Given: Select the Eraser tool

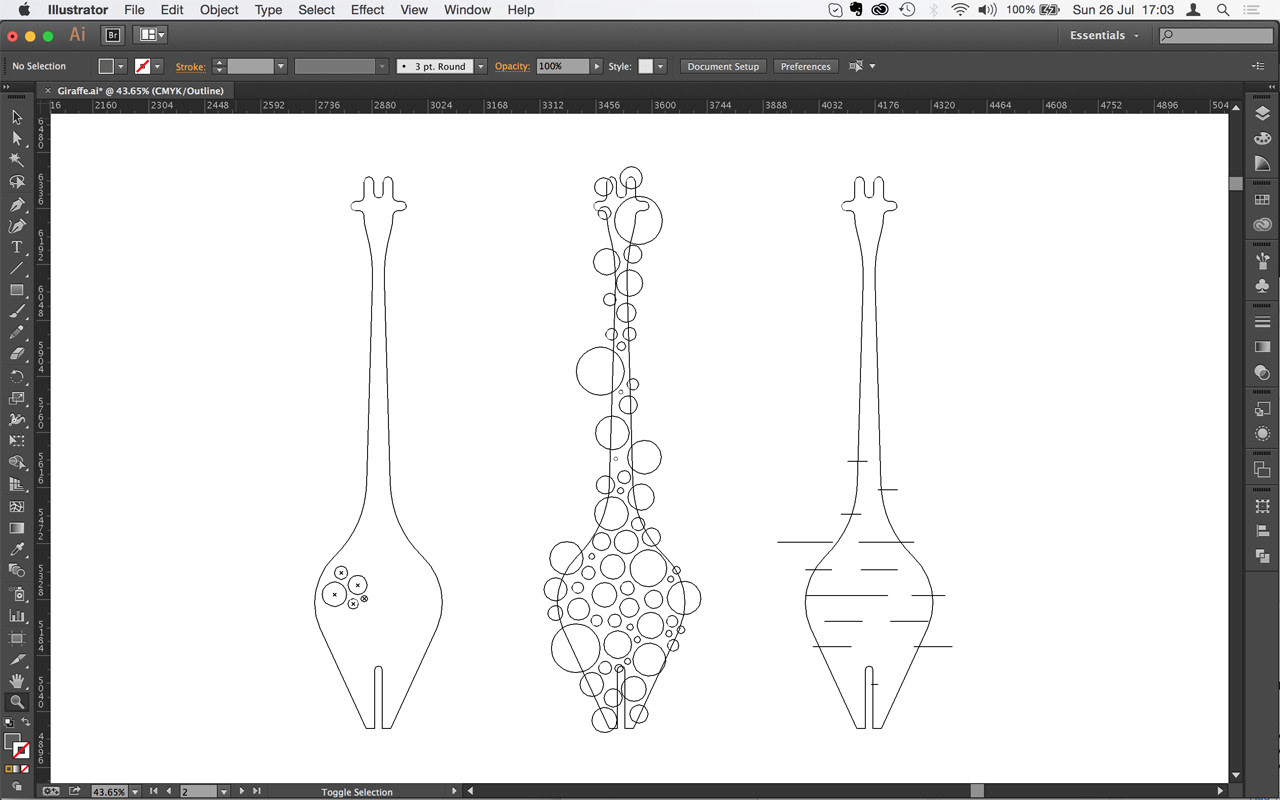Looking at the screenshot, I should click(17, 354).
